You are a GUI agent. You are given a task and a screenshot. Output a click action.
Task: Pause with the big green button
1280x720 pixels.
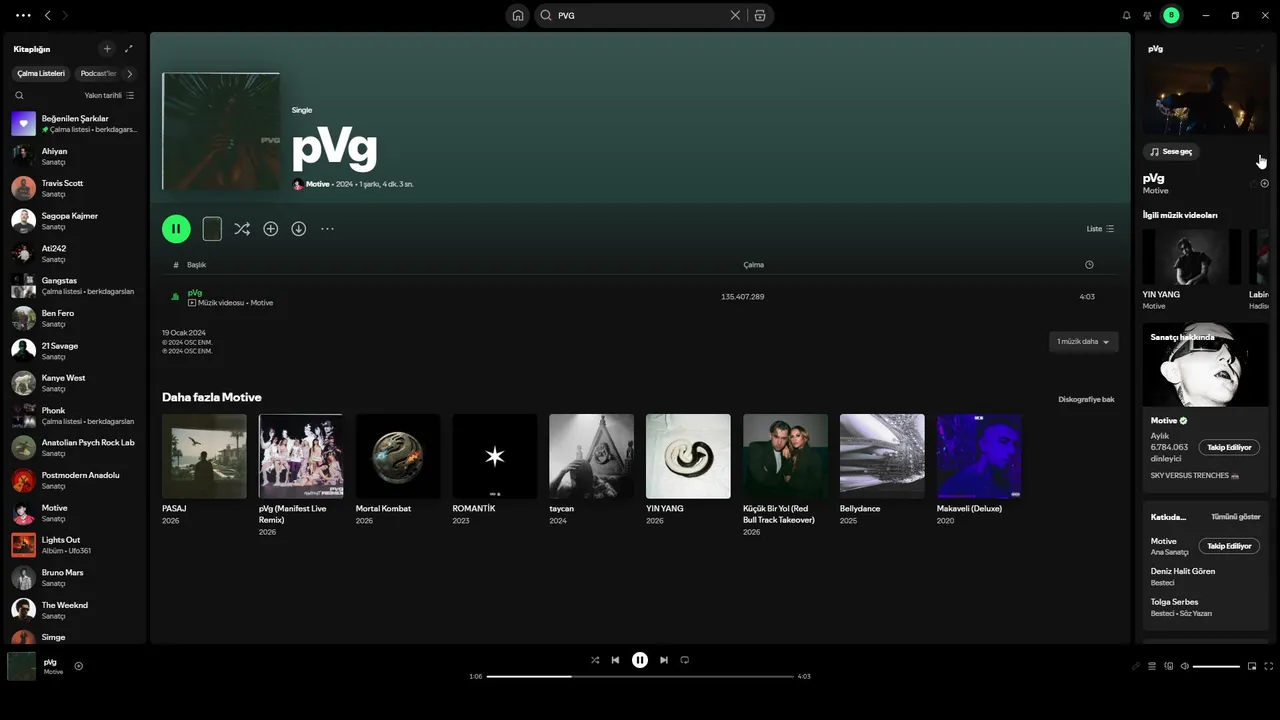click(x=176, y=229)
